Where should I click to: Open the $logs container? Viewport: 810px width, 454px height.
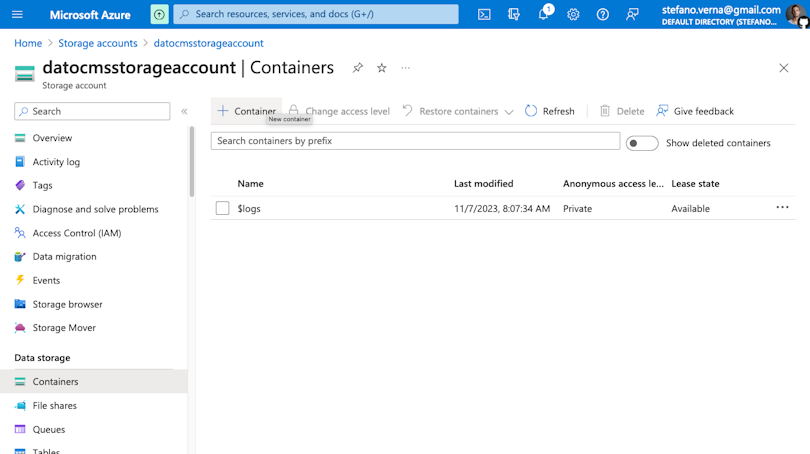click(249, 209)
